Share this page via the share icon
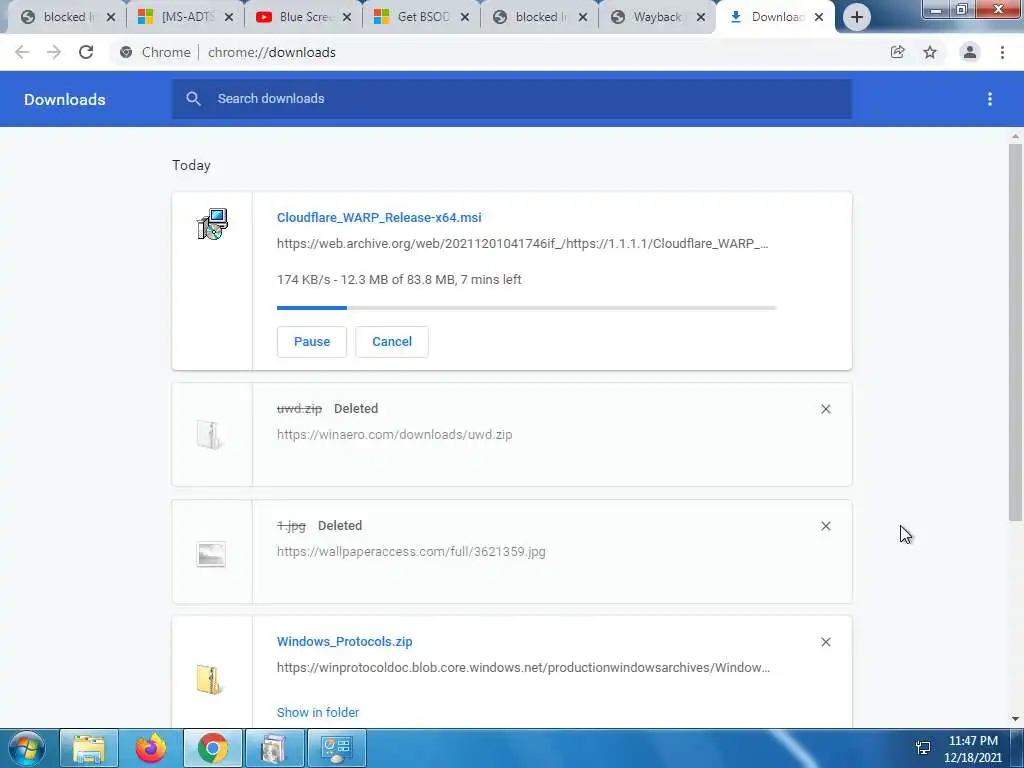Image resolution: width=1024 pixels, height=768 pixels. coord(898,52)
